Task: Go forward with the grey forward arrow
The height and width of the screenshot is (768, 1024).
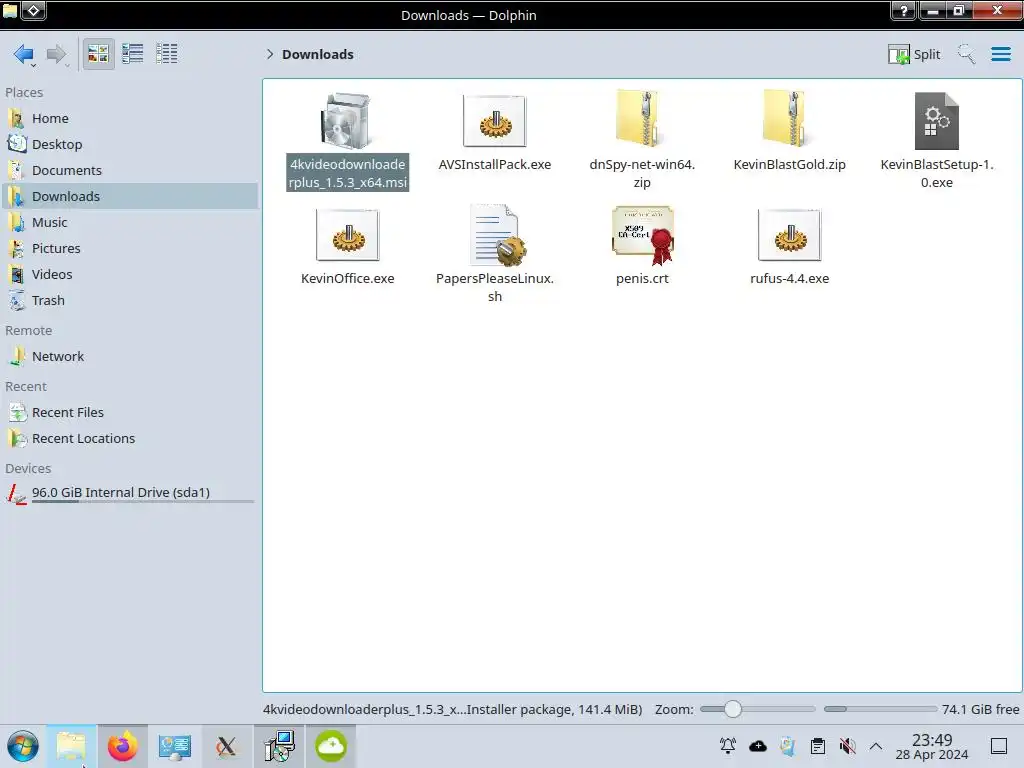Action: pos(57,54)
